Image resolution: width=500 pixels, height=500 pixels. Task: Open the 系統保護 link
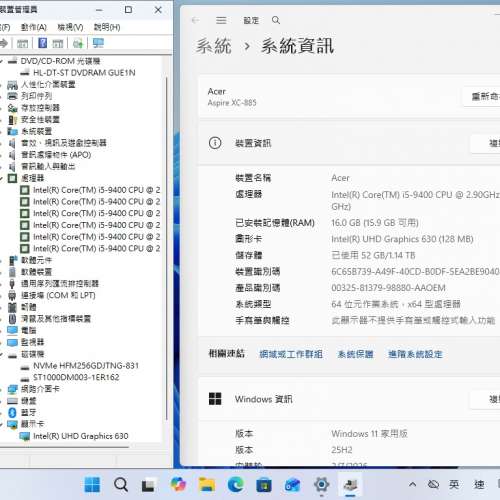[355, 354]
